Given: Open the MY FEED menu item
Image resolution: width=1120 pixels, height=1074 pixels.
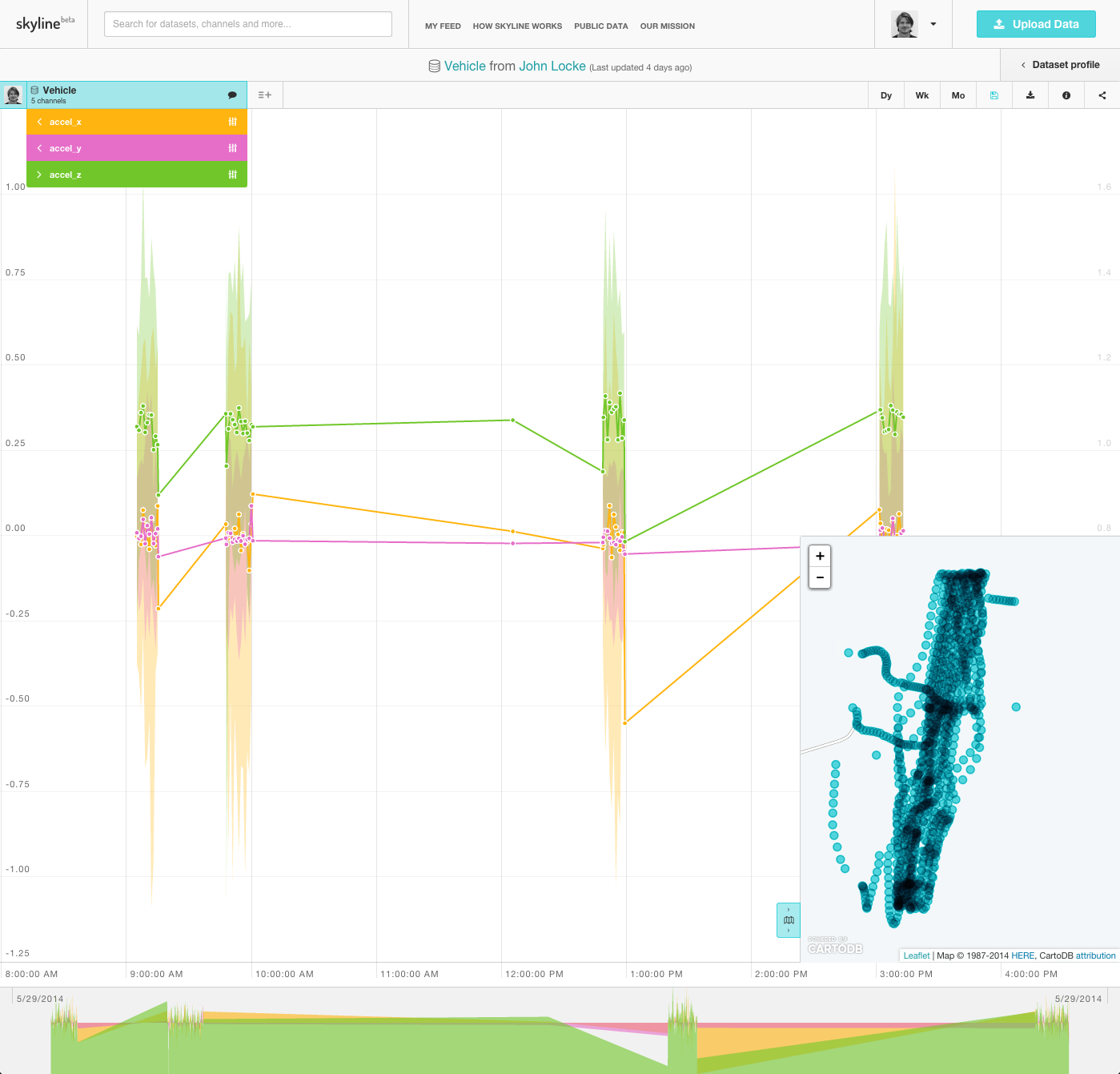Looking at the screenshot, I should [443, 26].
